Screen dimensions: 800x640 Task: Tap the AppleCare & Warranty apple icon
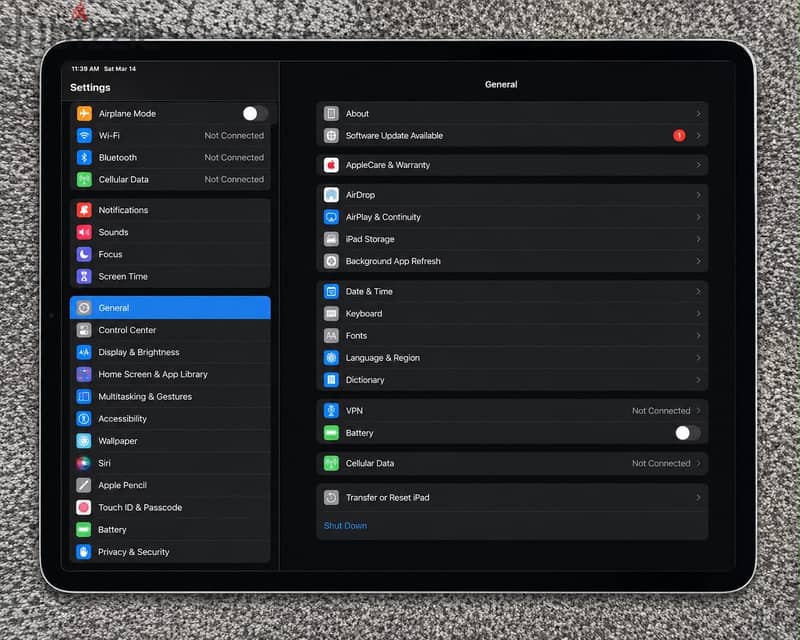(x=331, y=165)
